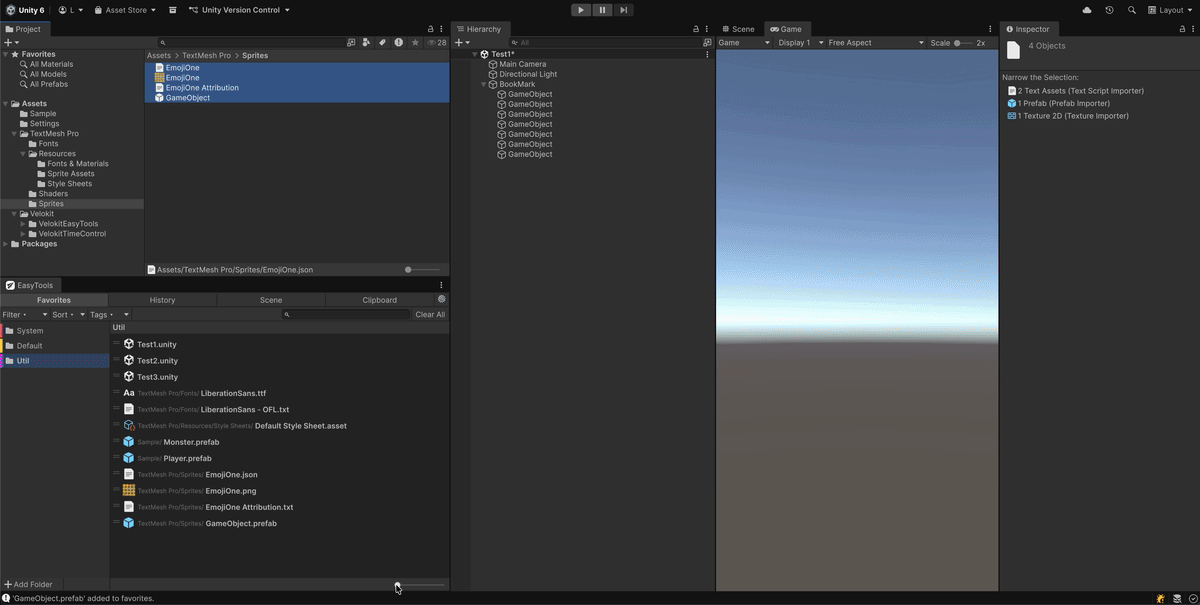This screenshot has width=1200, height=605.
Task: Click the search icon in the top toolbar
Action: [1131, 9]
